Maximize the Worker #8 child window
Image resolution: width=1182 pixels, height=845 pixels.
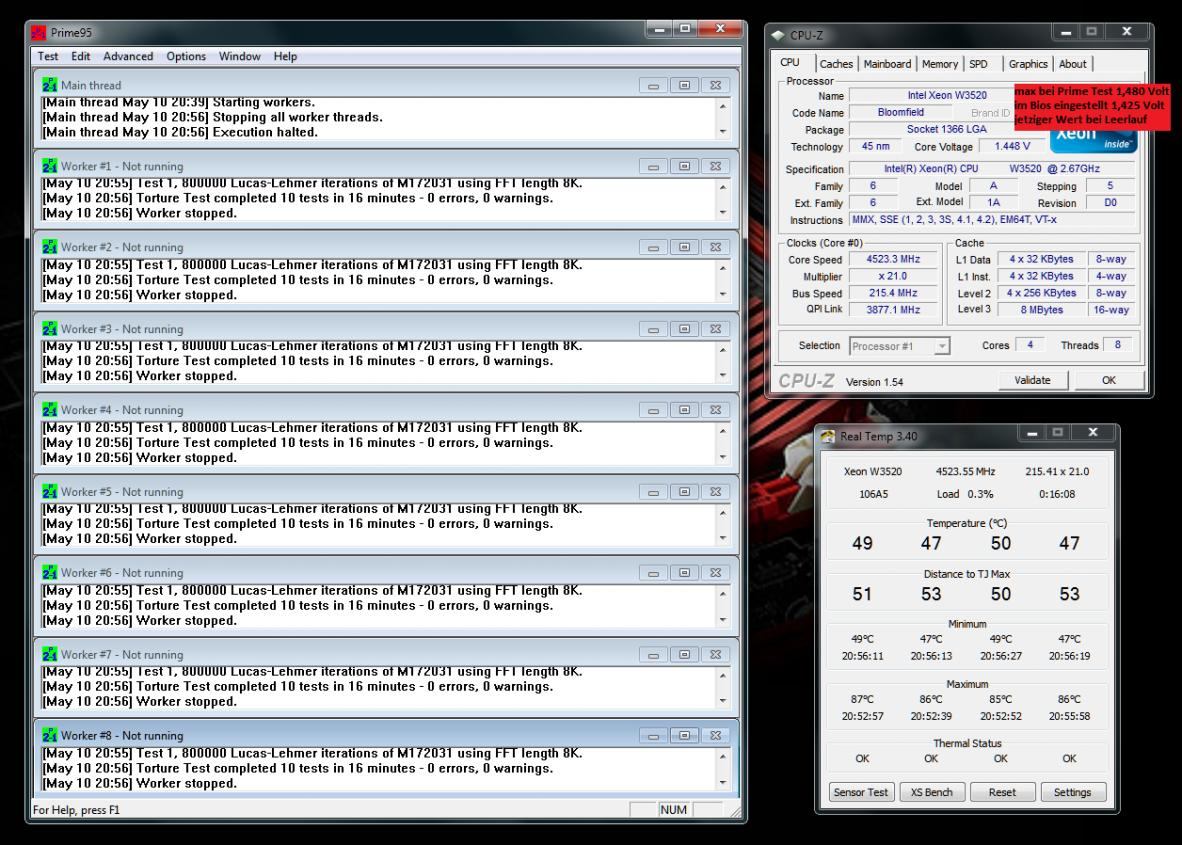(684, 735)
